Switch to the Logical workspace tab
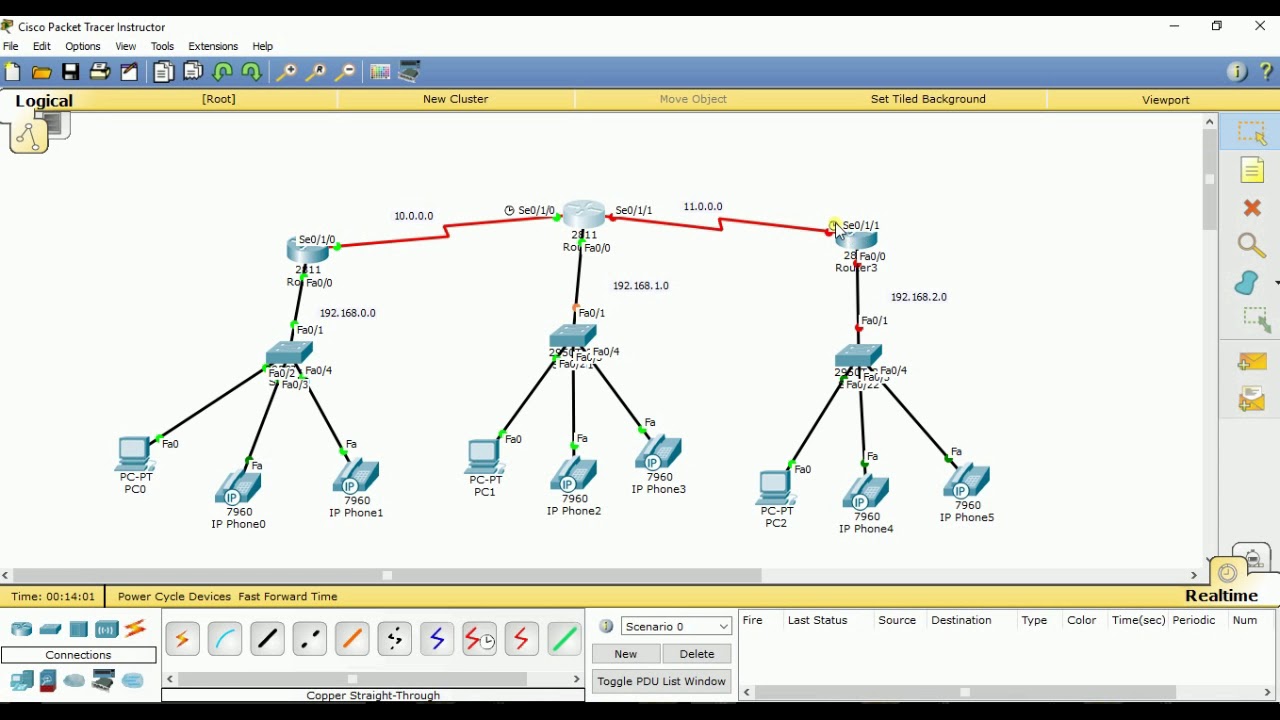The height and width of the screenshot is (720, 1280). [44, 101]
